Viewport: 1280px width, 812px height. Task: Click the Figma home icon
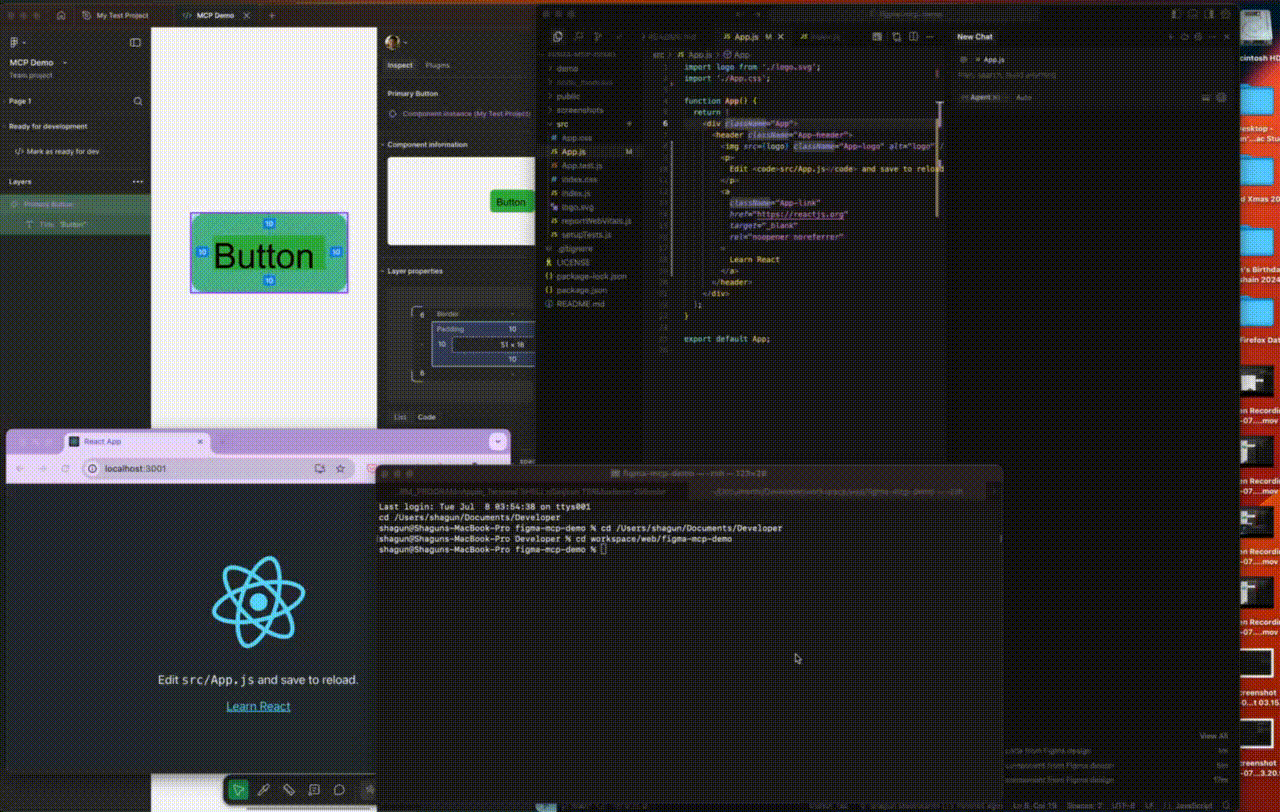coord(61,16)
